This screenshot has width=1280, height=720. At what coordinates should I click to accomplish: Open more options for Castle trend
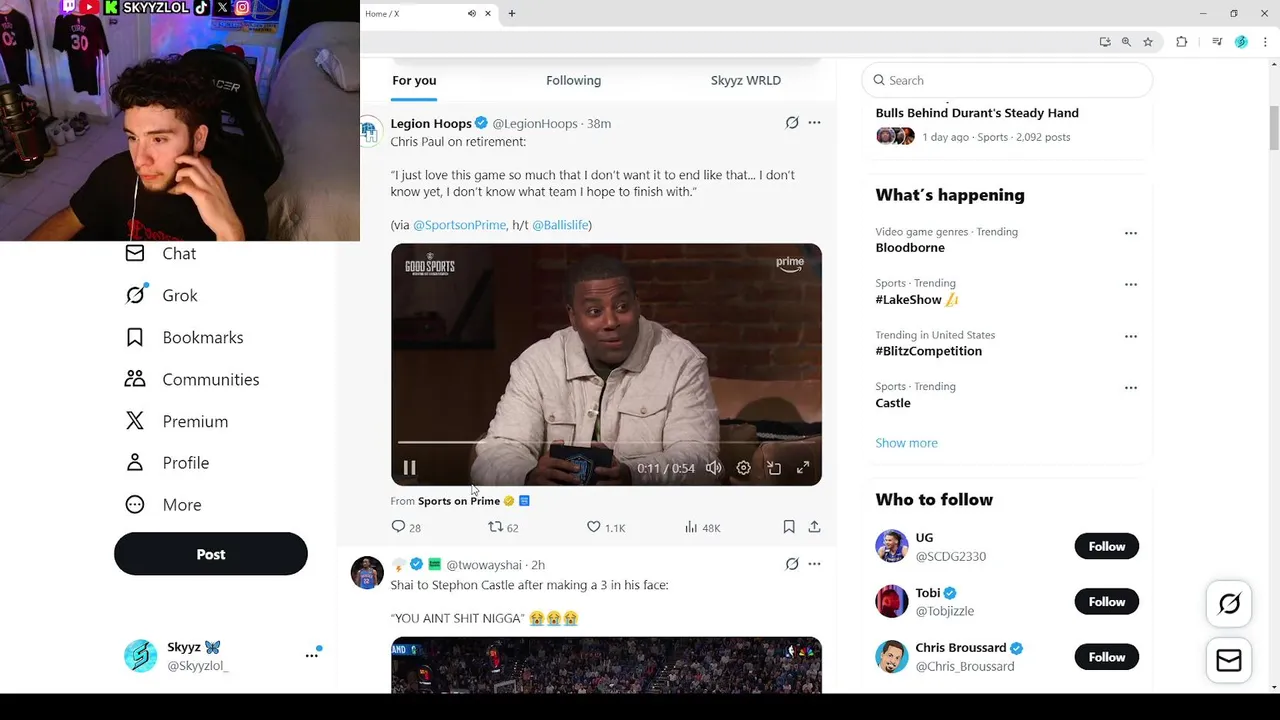[x=1131, y=388]
